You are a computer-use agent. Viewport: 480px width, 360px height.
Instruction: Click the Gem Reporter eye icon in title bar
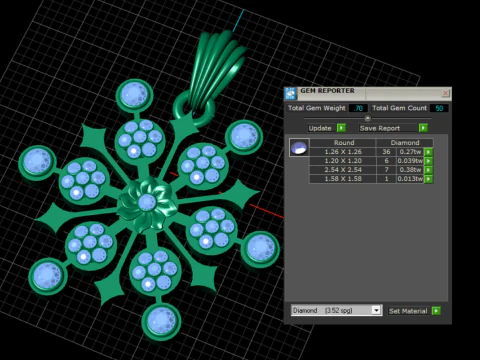[x=290, y=94]
